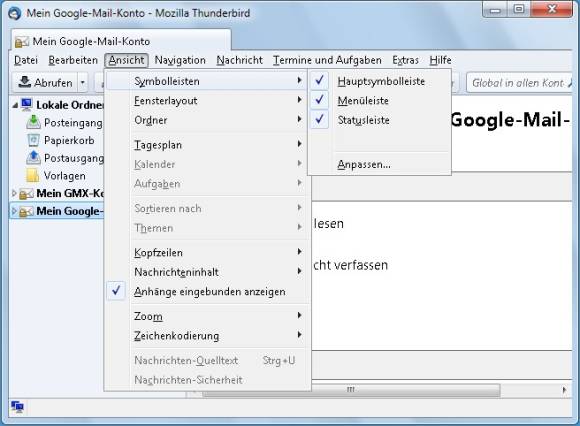This screenshot has width=580, height=426.
Task: Click the Postausgang outbox icon
Action: pyautogui.click(x=33, y=158)
